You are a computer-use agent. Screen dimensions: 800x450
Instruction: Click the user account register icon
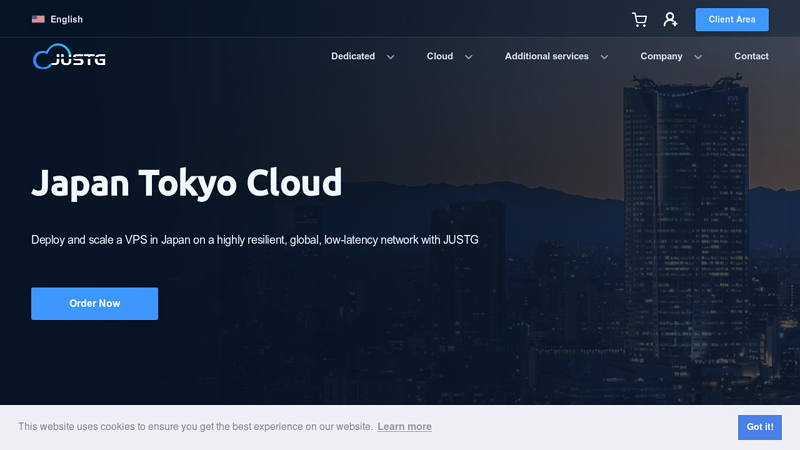[670, 19]
